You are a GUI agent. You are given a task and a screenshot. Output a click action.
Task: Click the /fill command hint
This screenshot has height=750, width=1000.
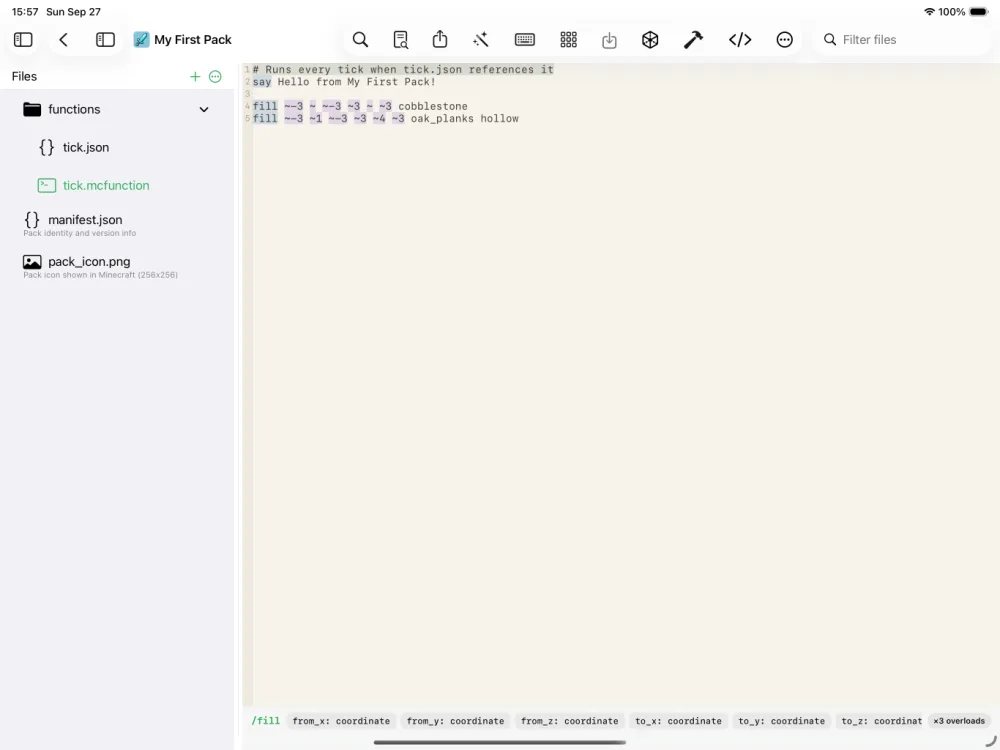tap(265, 721)
